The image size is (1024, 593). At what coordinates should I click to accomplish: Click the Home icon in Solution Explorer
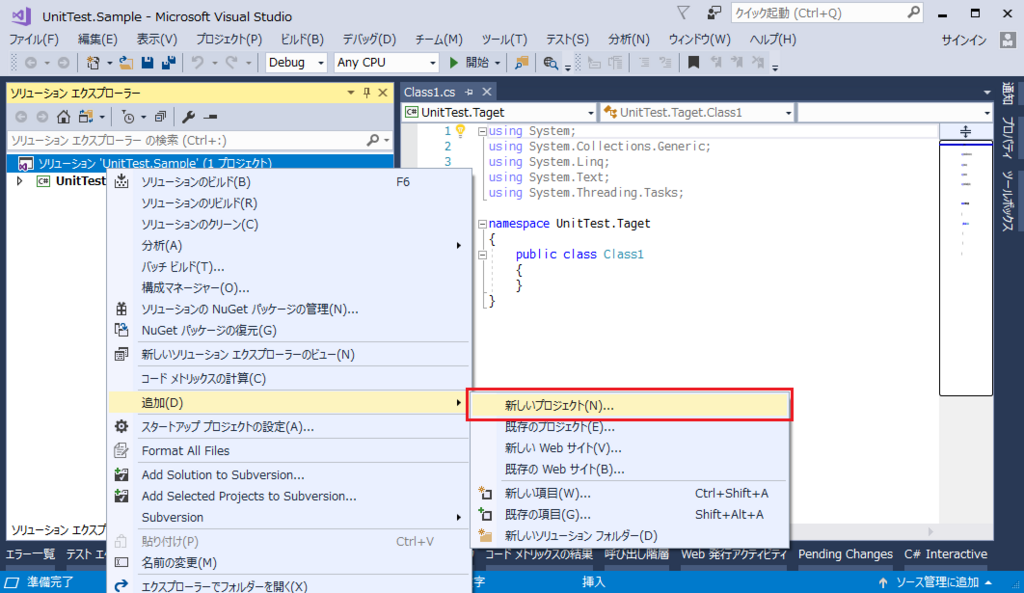click(63, 117)
